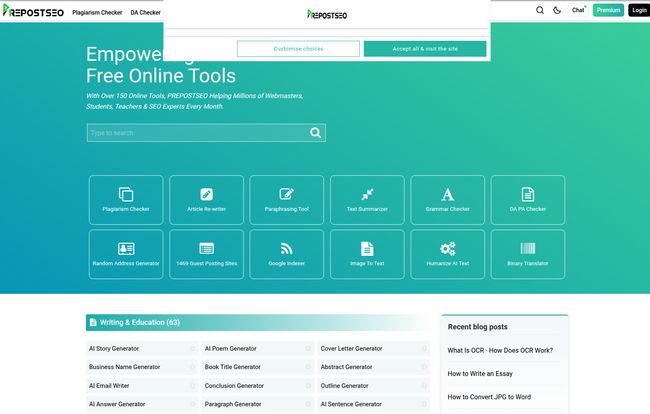Open the Grammar Checker card
Screen dimensions: 650x414
tap(447, 200)
